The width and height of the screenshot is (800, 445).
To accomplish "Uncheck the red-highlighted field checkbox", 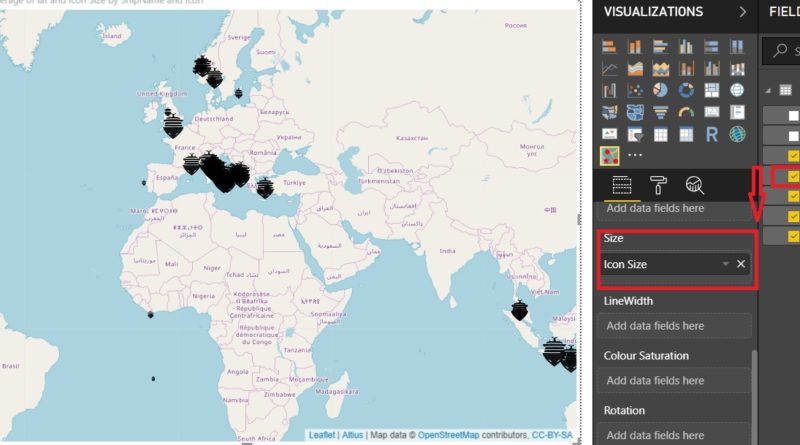I will point(794,177).
